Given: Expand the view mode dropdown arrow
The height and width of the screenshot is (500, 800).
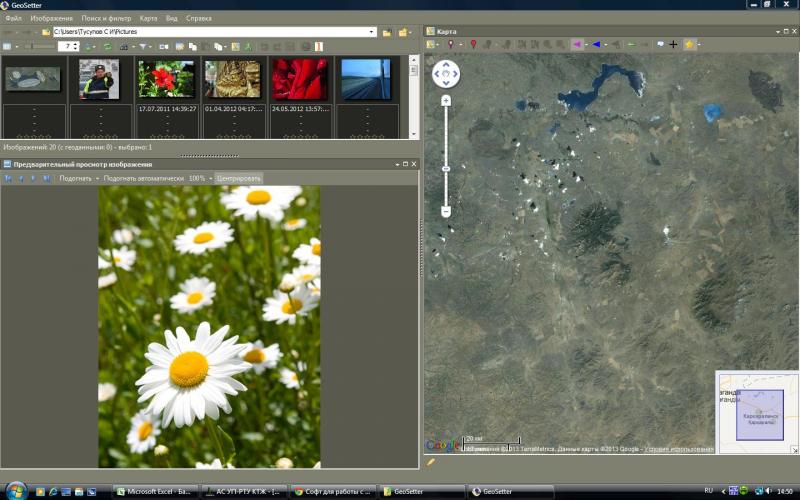Looking at the screenshot, I should (17, 46).
